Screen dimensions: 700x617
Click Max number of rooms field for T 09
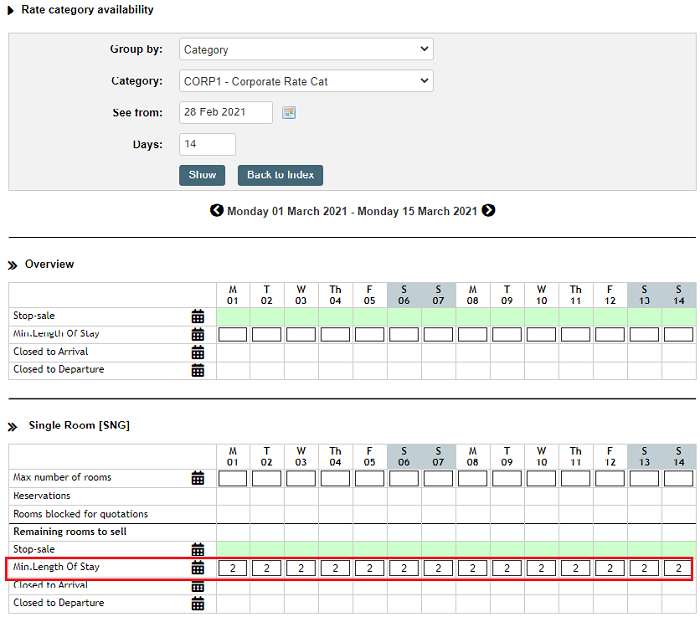pyautogui.click(x=507, y=479)
